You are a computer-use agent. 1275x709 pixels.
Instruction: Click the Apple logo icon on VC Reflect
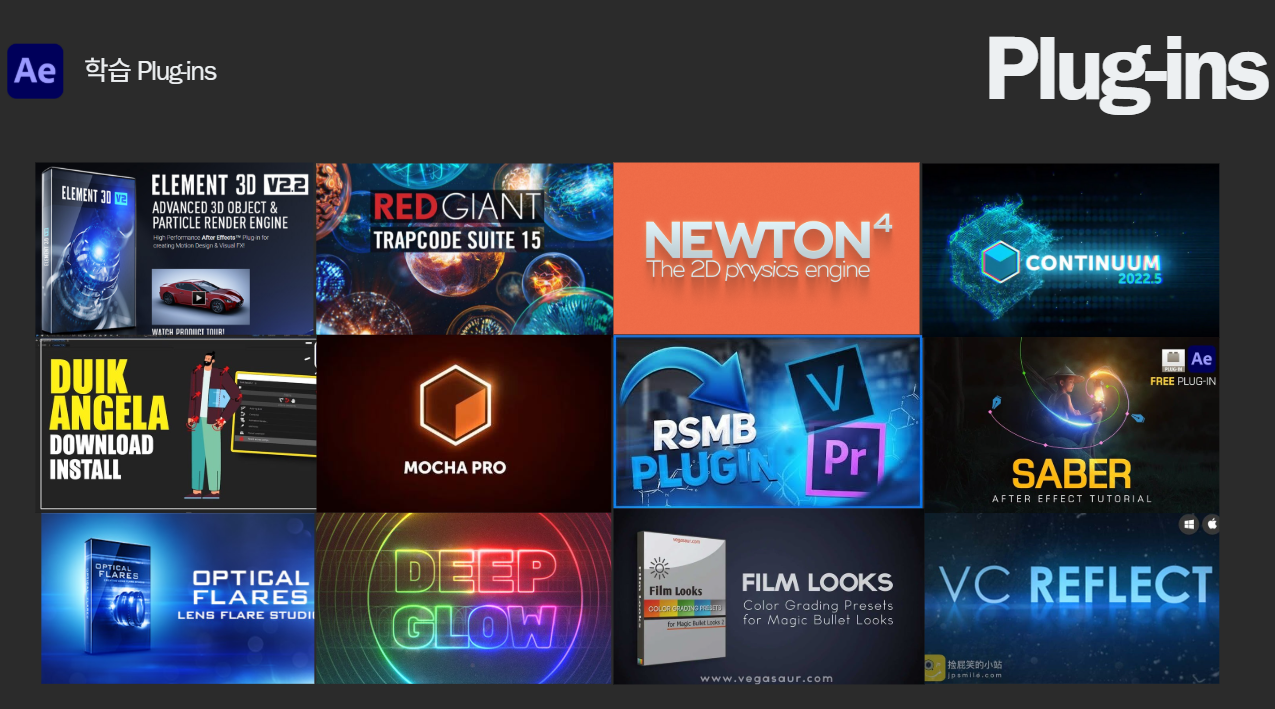point(1211,524)
